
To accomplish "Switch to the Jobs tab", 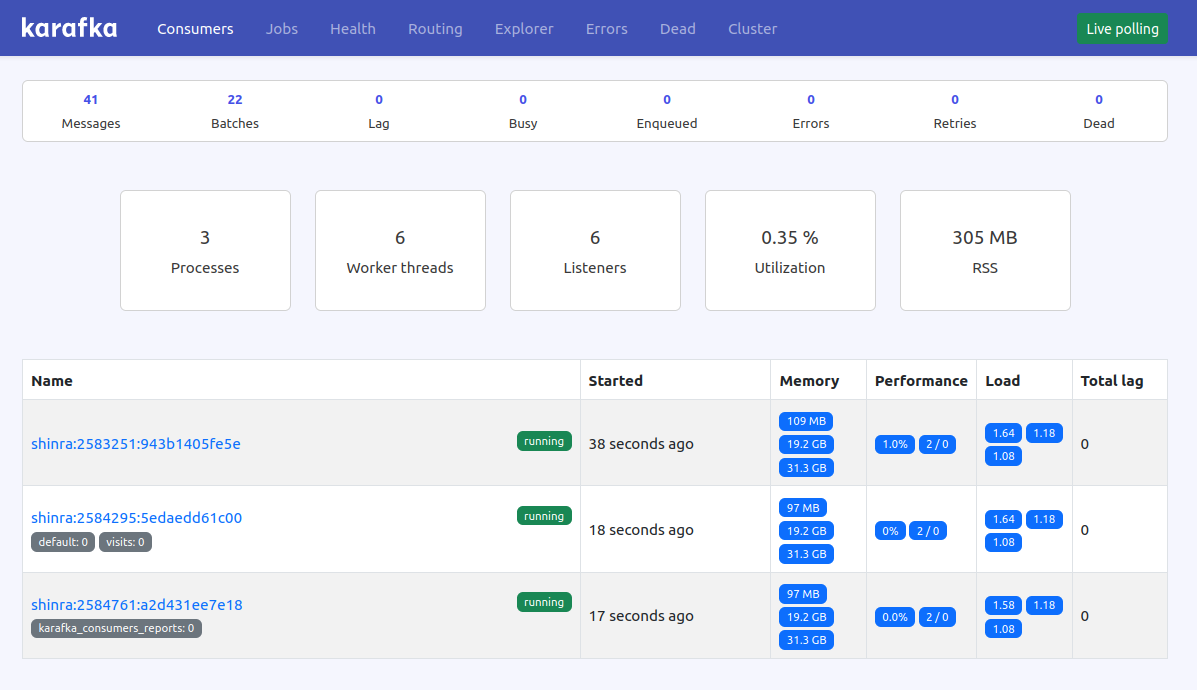I will 281,28.
